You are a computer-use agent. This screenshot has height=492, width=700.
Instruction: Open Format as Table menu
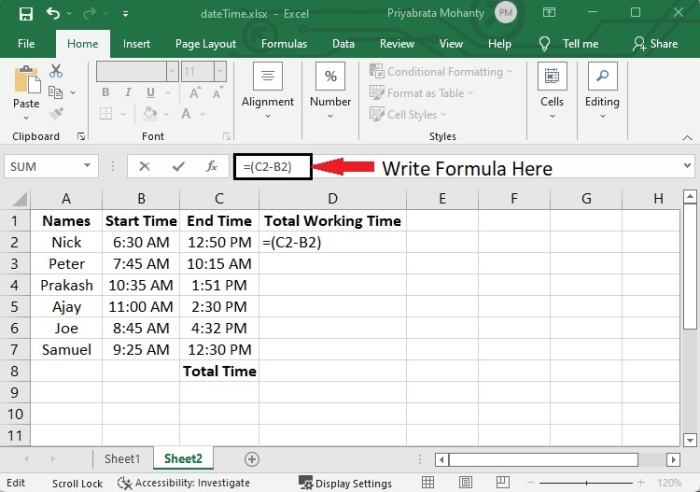[x=421, y=93]
